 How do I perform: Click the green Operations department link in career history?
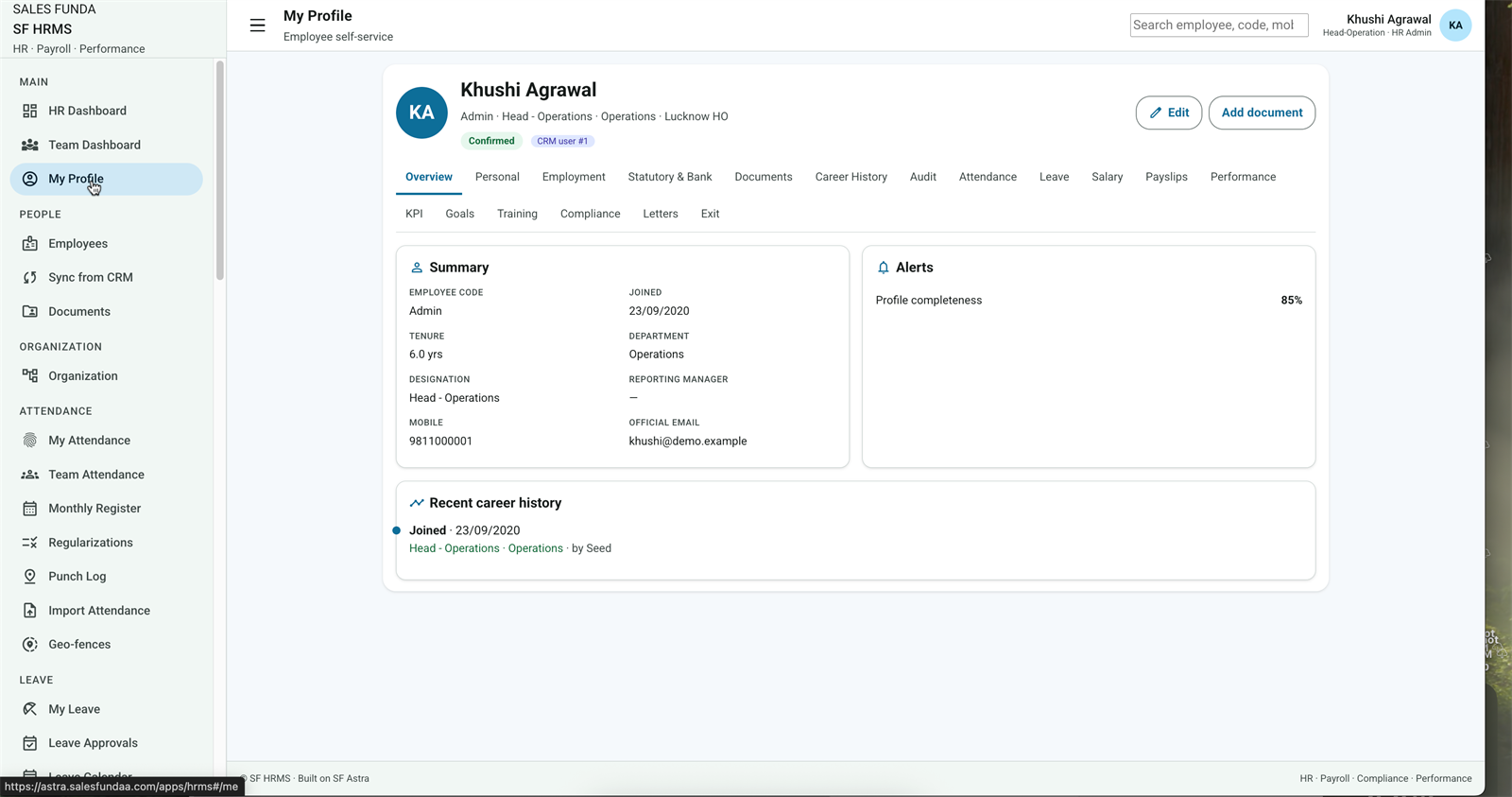[536, 548]
